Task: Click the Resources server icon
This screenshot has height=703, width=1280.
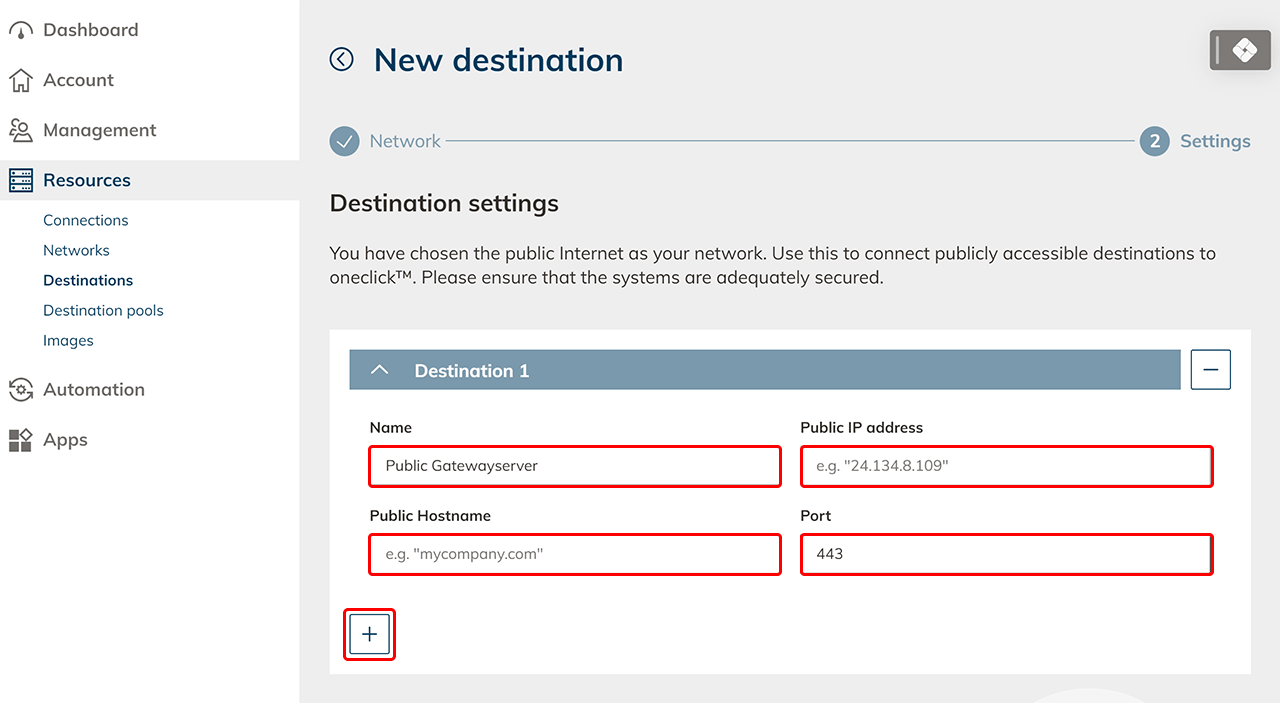Action: [21, 181]
